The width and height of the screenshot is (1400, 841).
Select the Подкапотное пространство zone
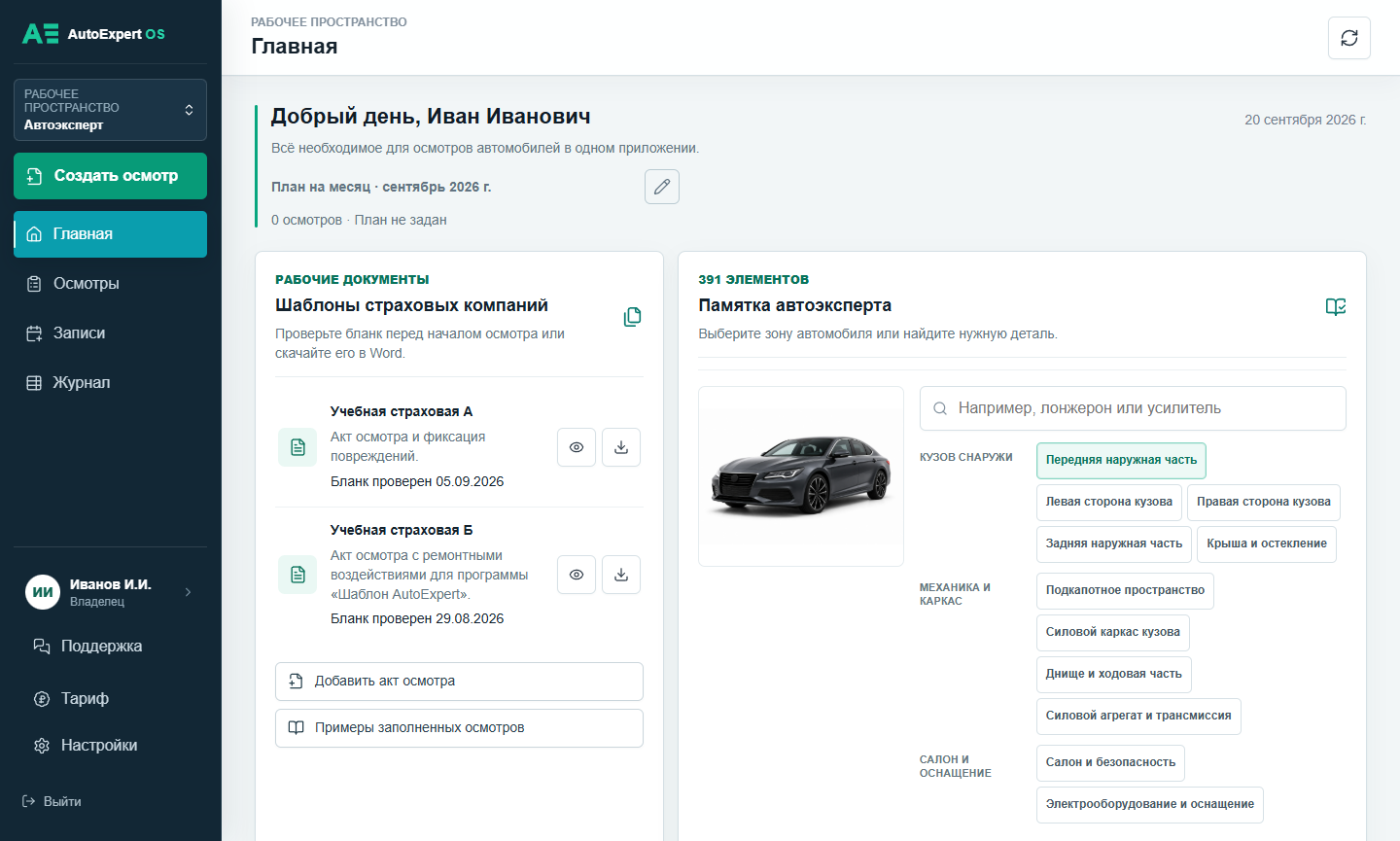pyautogui.click(x=1125, y=591)
